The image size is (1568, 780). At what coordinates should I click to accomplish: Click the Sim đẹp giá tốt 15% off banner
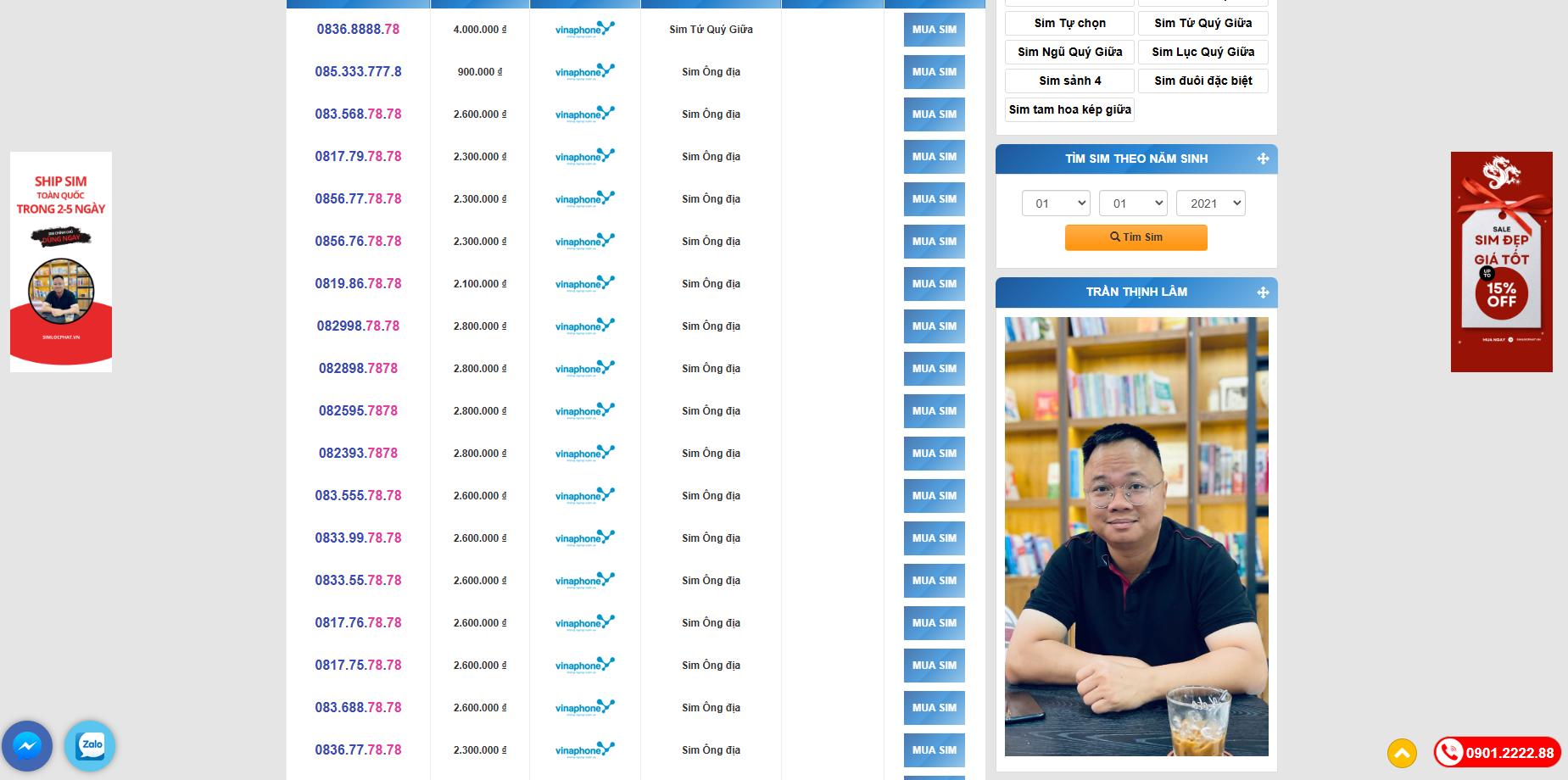(1501, 262)
